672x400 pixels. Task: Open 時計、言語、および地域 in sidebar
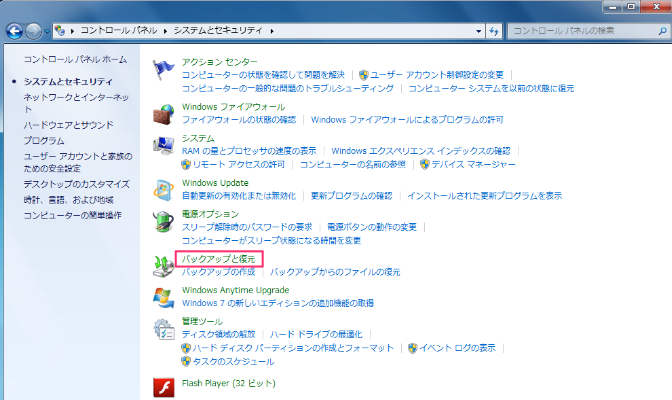(69, 200)
